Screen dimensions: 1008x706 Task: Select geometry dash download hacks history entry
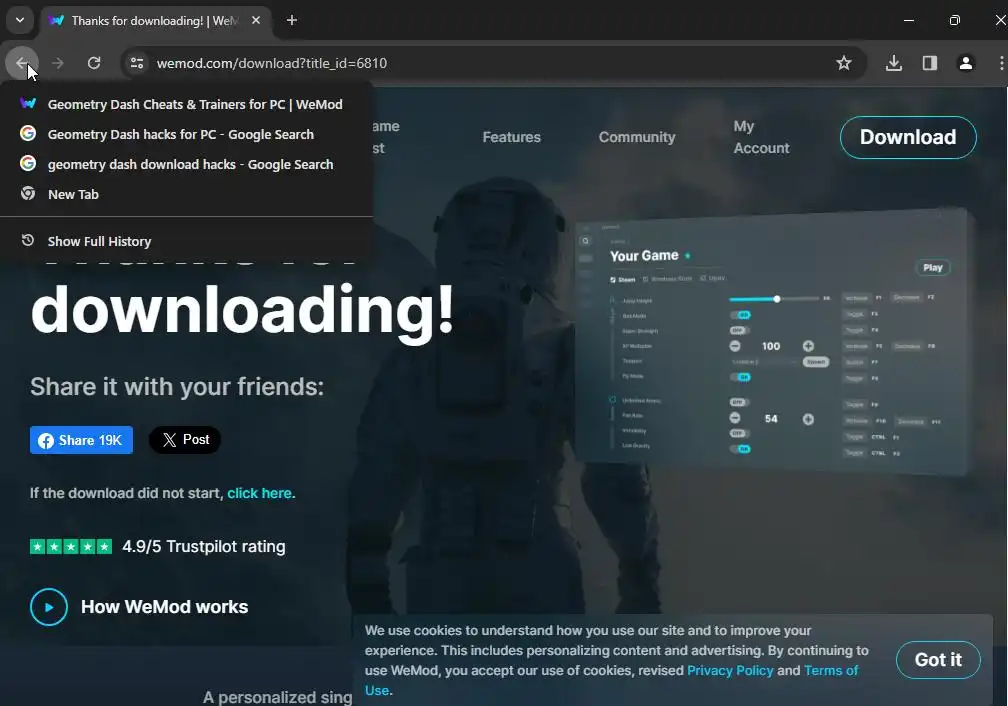click(x=186, y=165)
